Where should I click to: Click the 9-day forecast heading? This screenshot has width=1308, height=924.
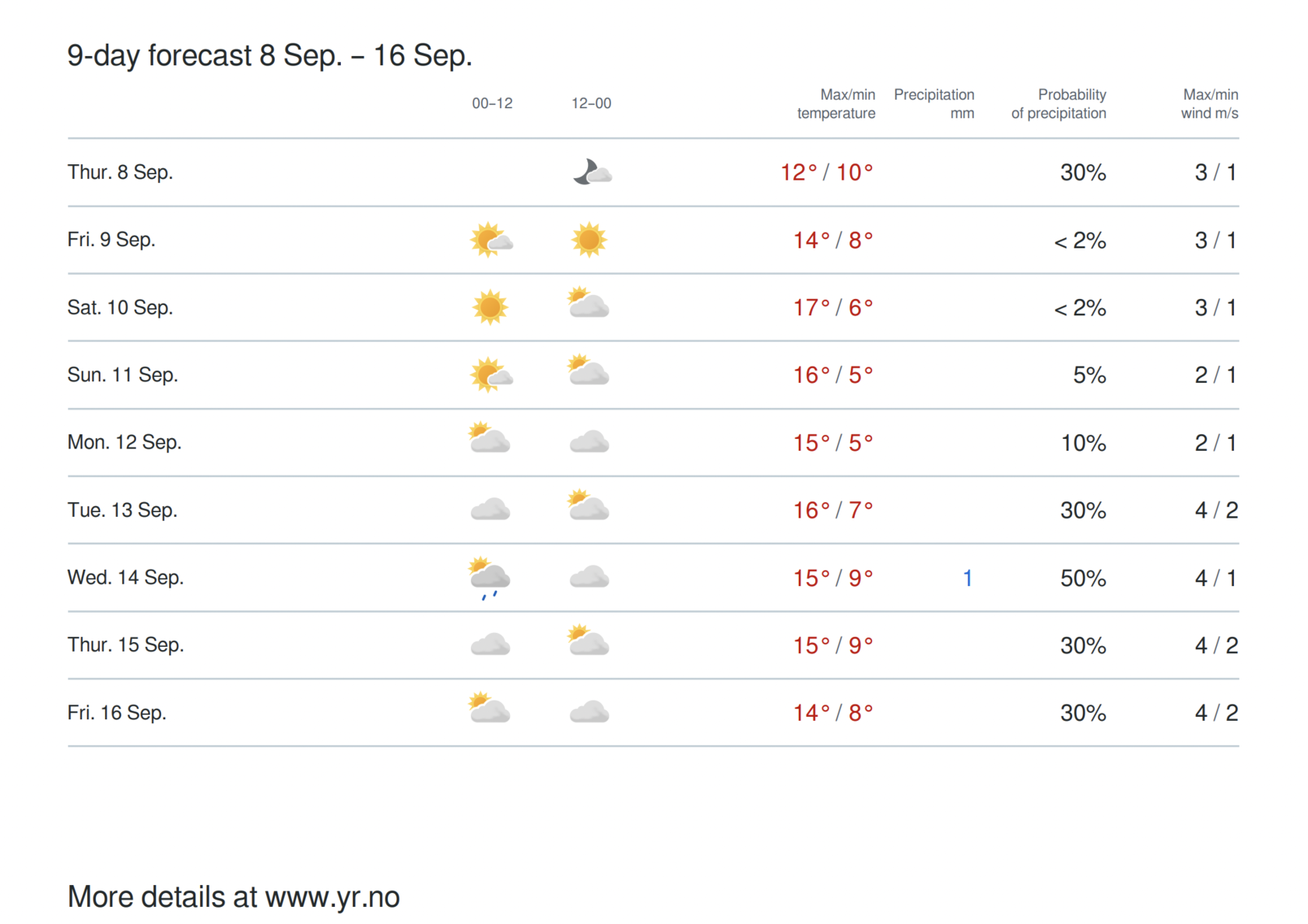pyautogui.click(x=269, y=56)
